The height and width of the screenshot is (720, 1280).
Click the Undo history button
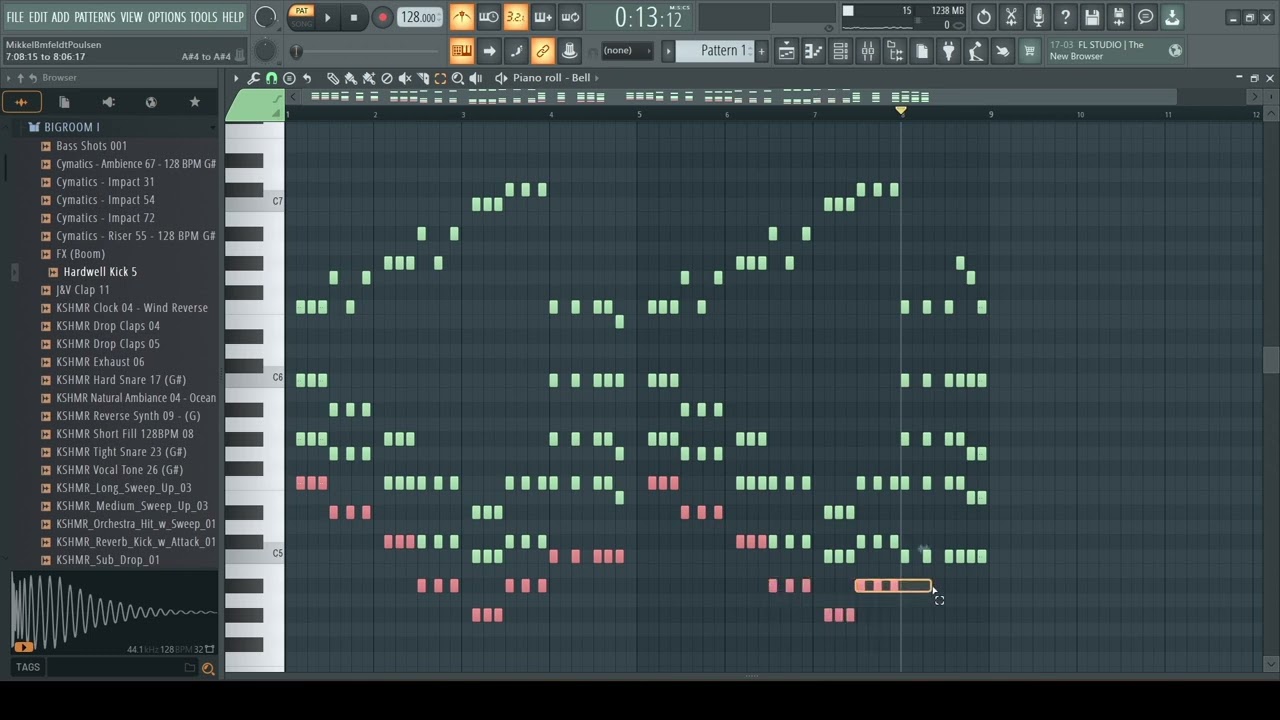[984, 17]
